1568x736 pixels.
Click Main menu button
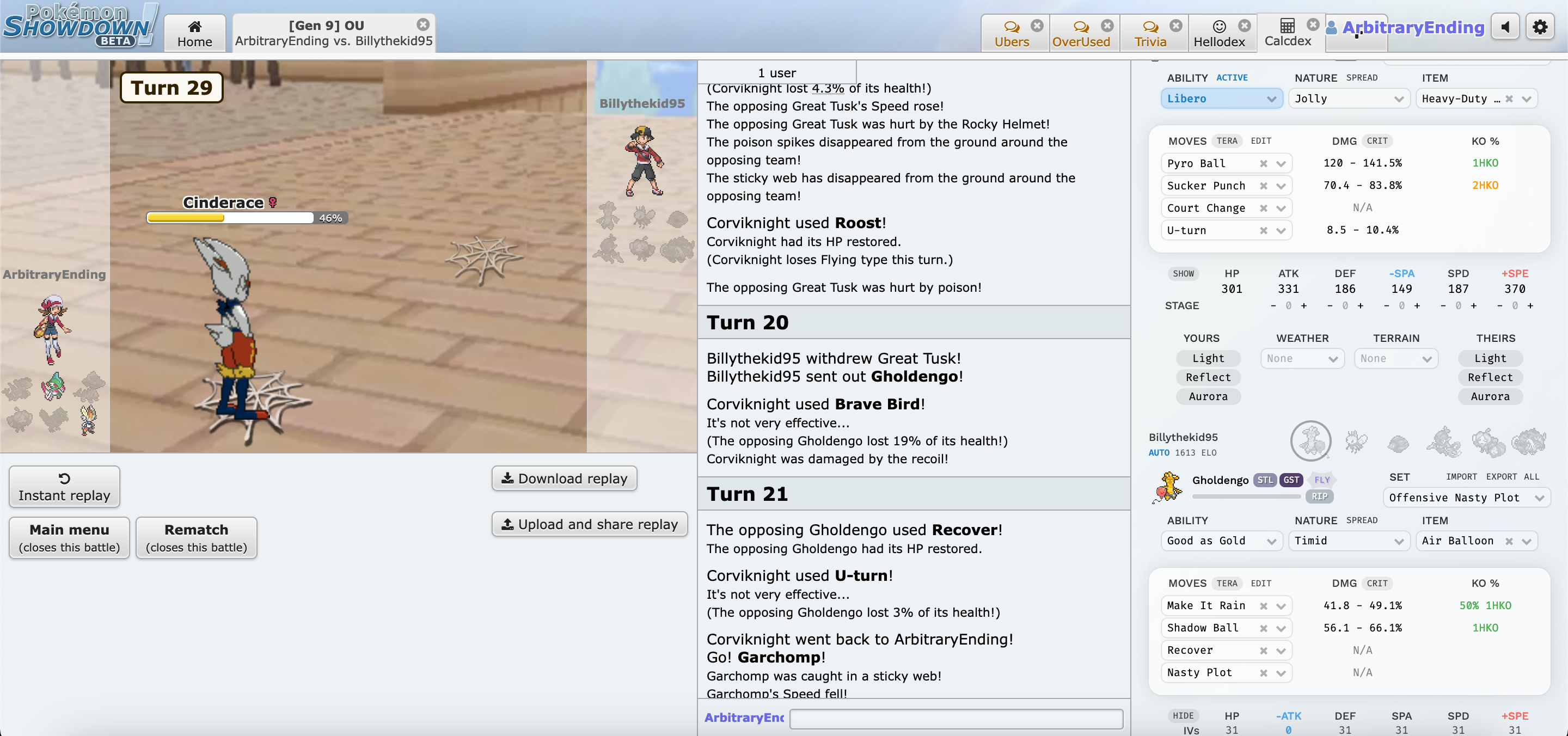(69, 537)
